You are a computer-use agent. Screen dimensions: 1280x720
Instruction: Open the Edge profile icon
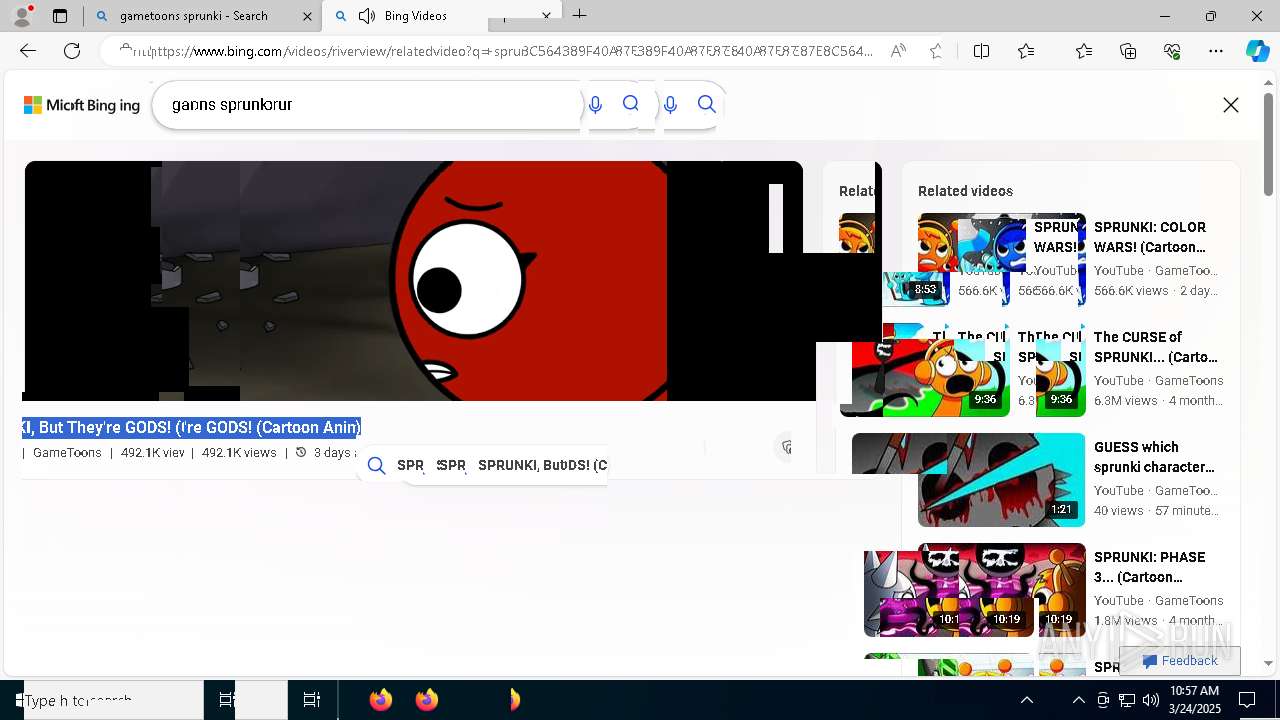[22, 16]
